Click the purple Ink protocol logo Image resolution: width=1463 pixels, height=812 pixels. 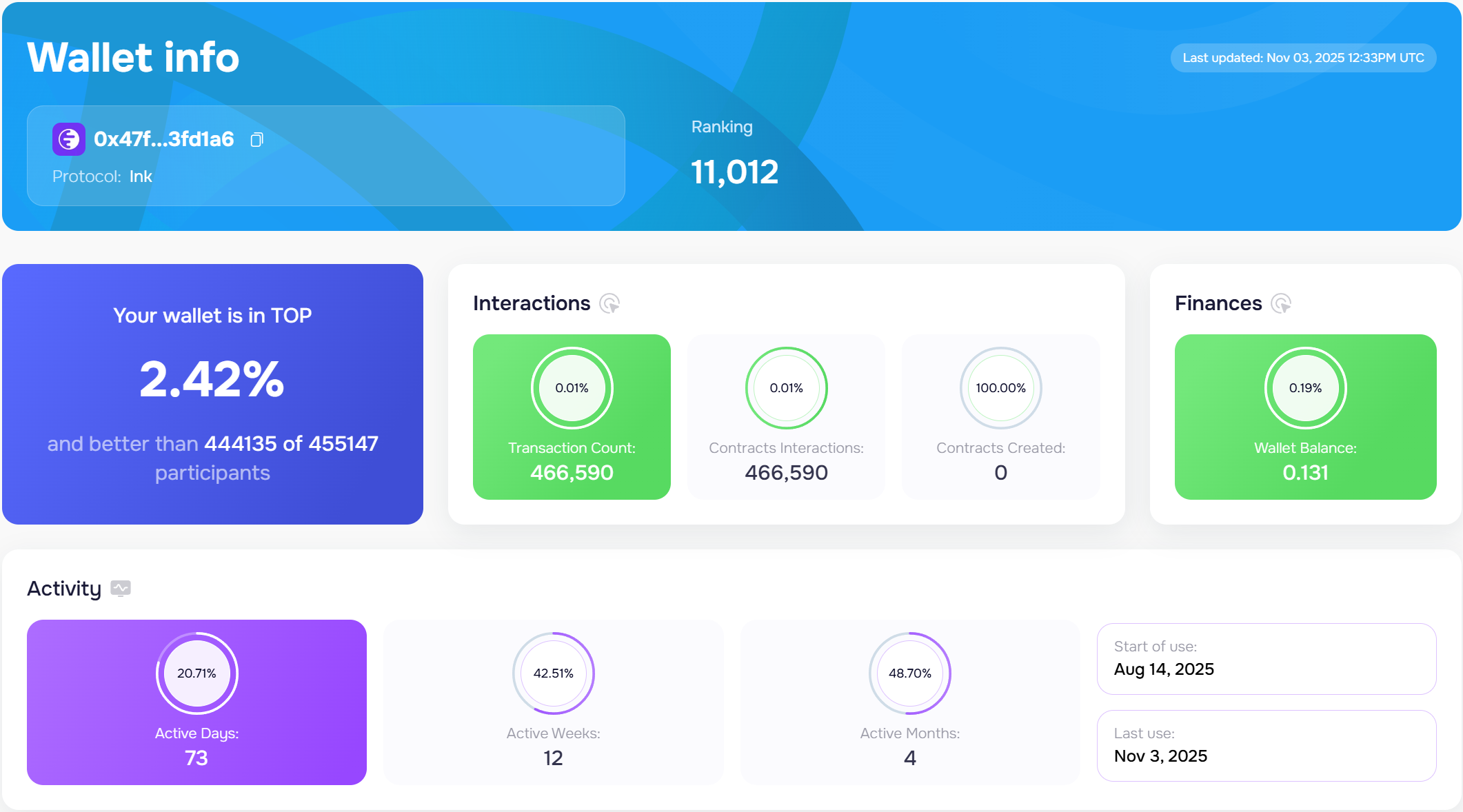click(69, 139)
